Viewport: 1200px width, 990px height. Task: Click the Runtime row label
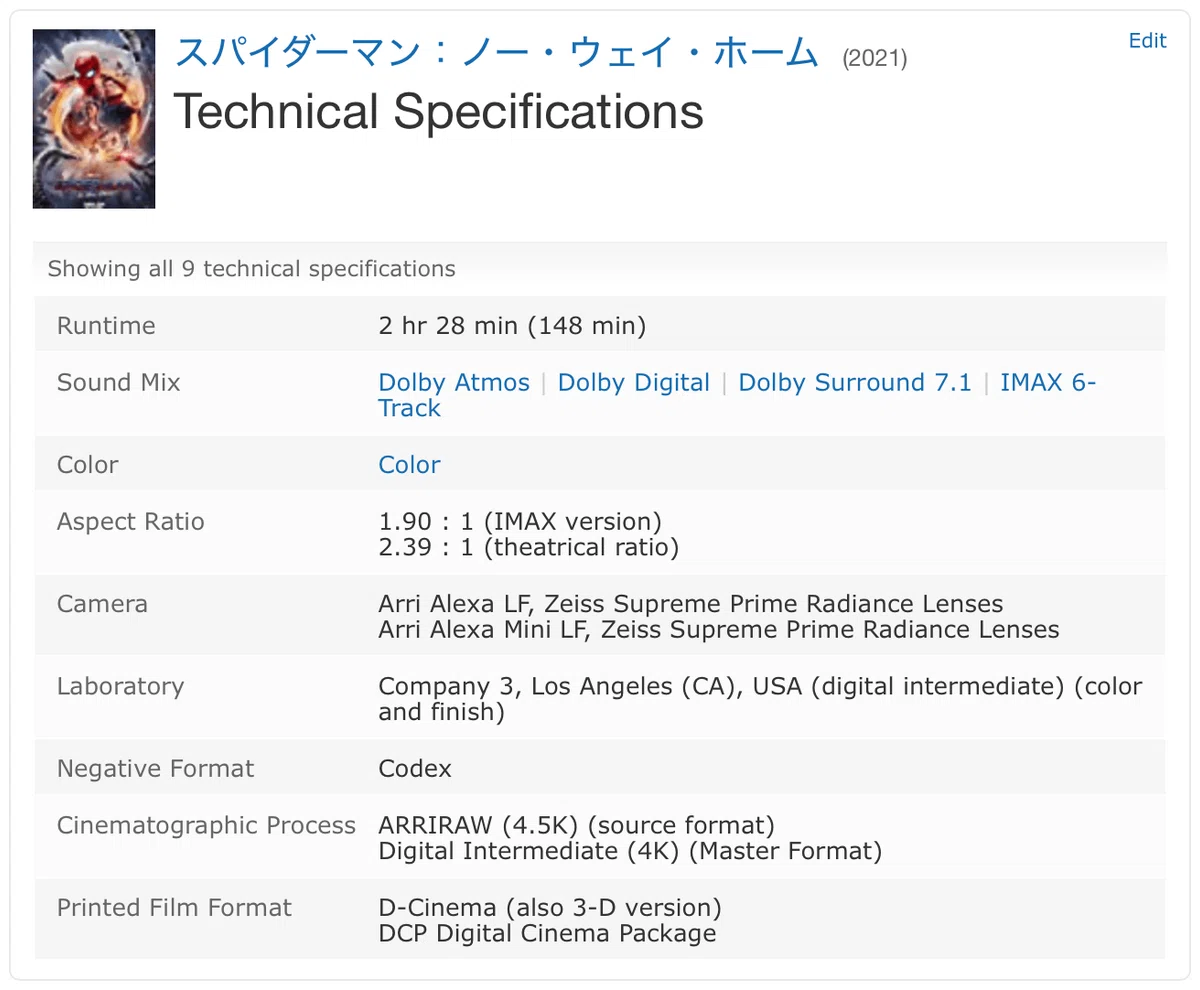tap(106, 326)
